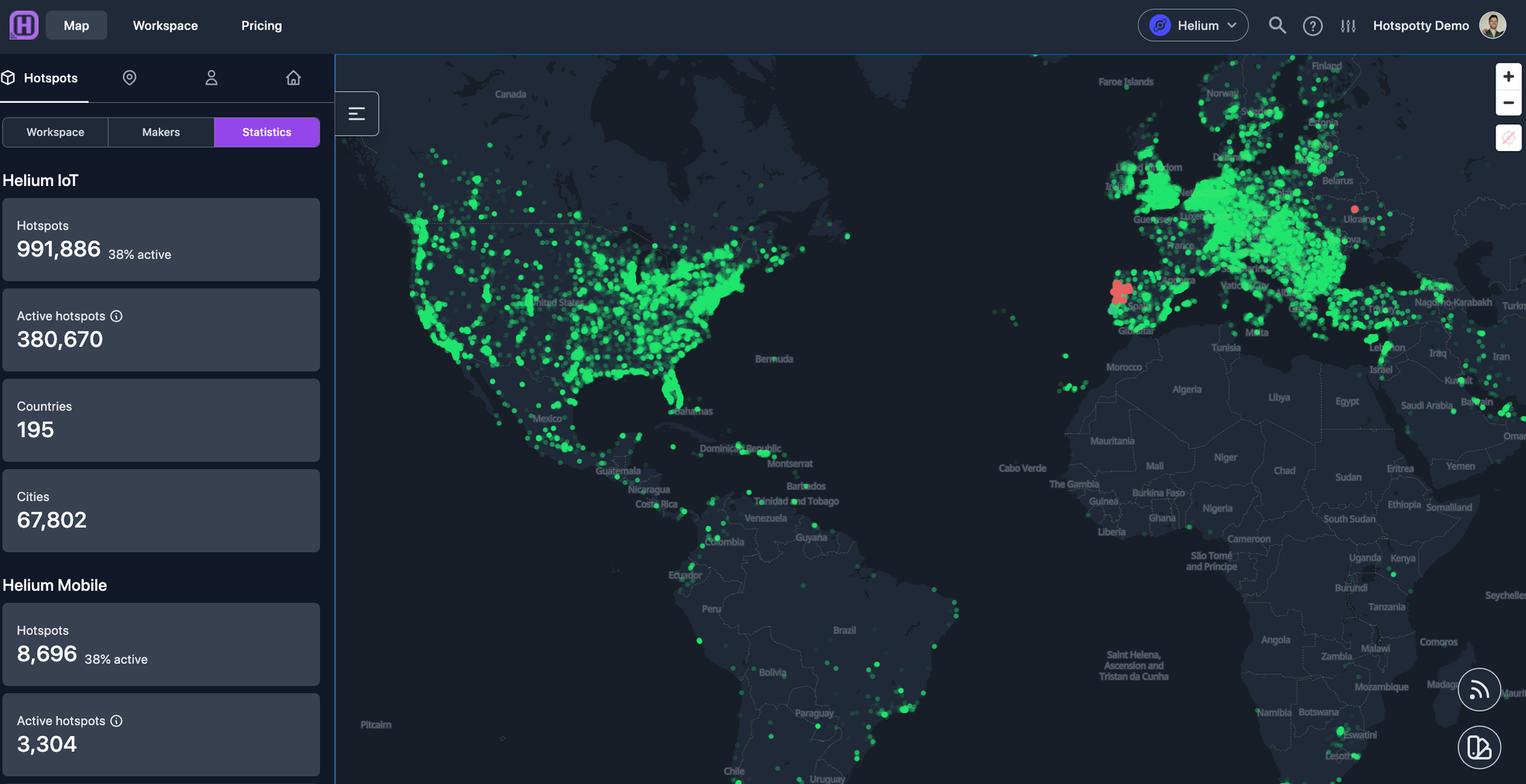Open the Map navigation tab
The image size is (1526, 784).
point(76,25)
